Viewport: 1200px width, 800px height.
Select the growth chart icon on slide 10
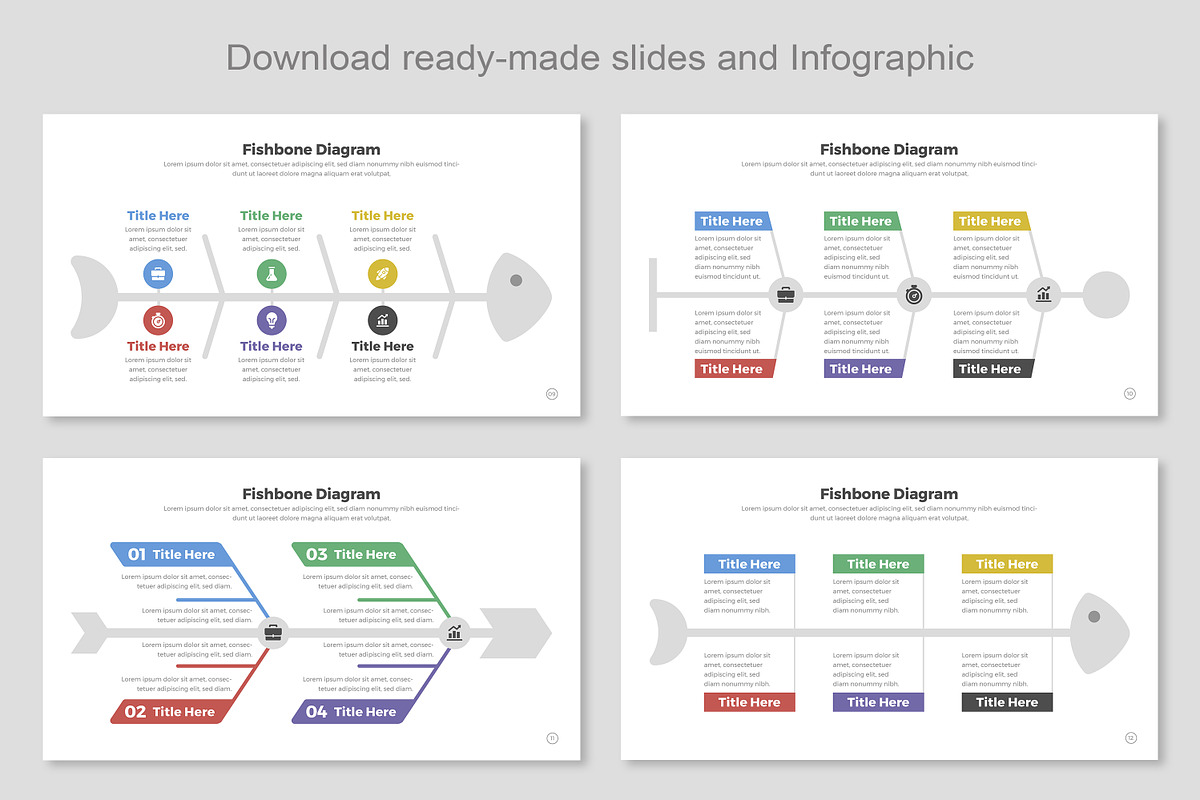pyautogui.click(x=1043, y=295)
